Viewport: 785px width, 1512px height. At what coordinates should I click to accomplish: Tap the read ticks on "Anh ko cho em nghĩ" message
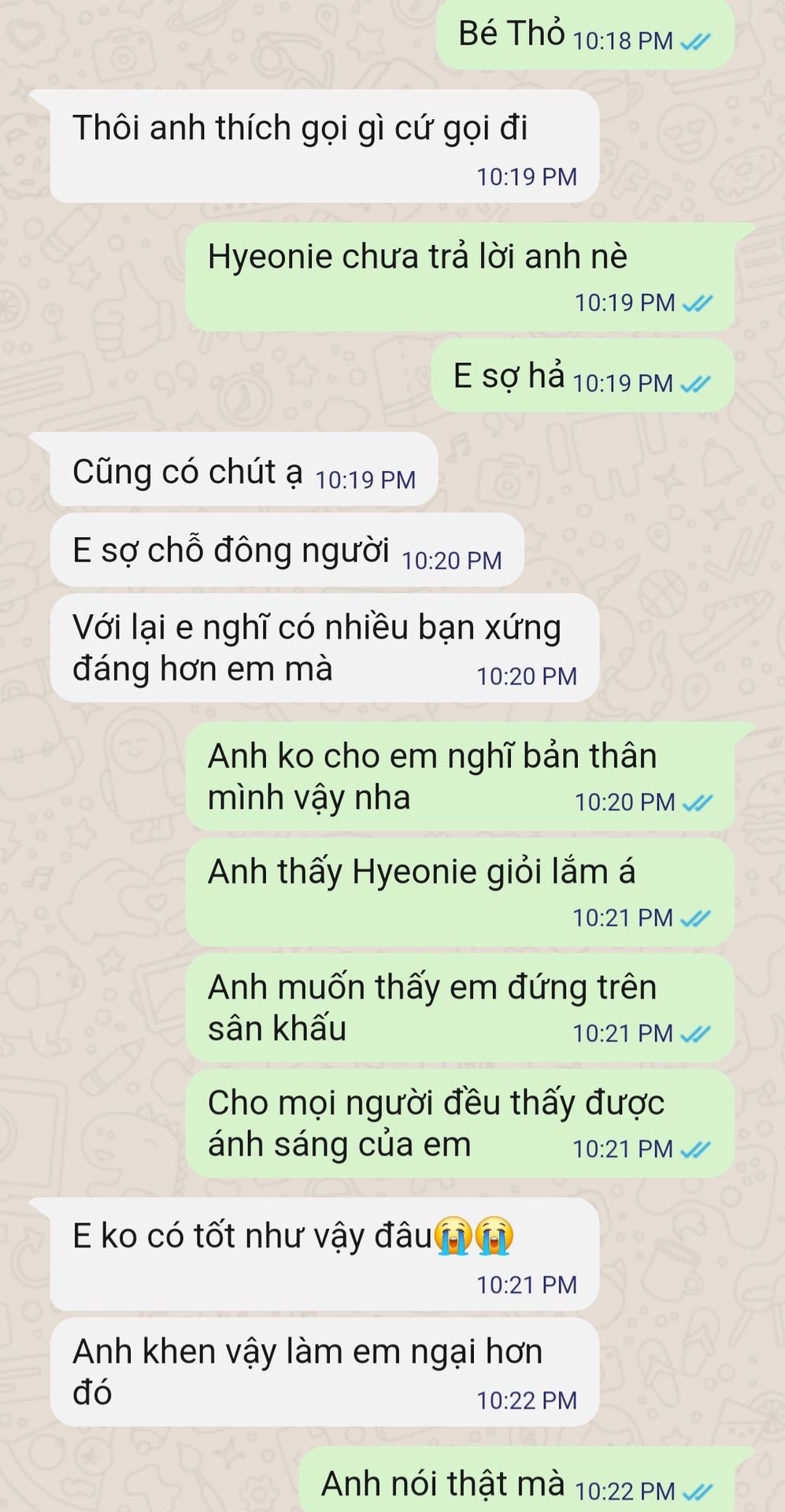[698, 802]
